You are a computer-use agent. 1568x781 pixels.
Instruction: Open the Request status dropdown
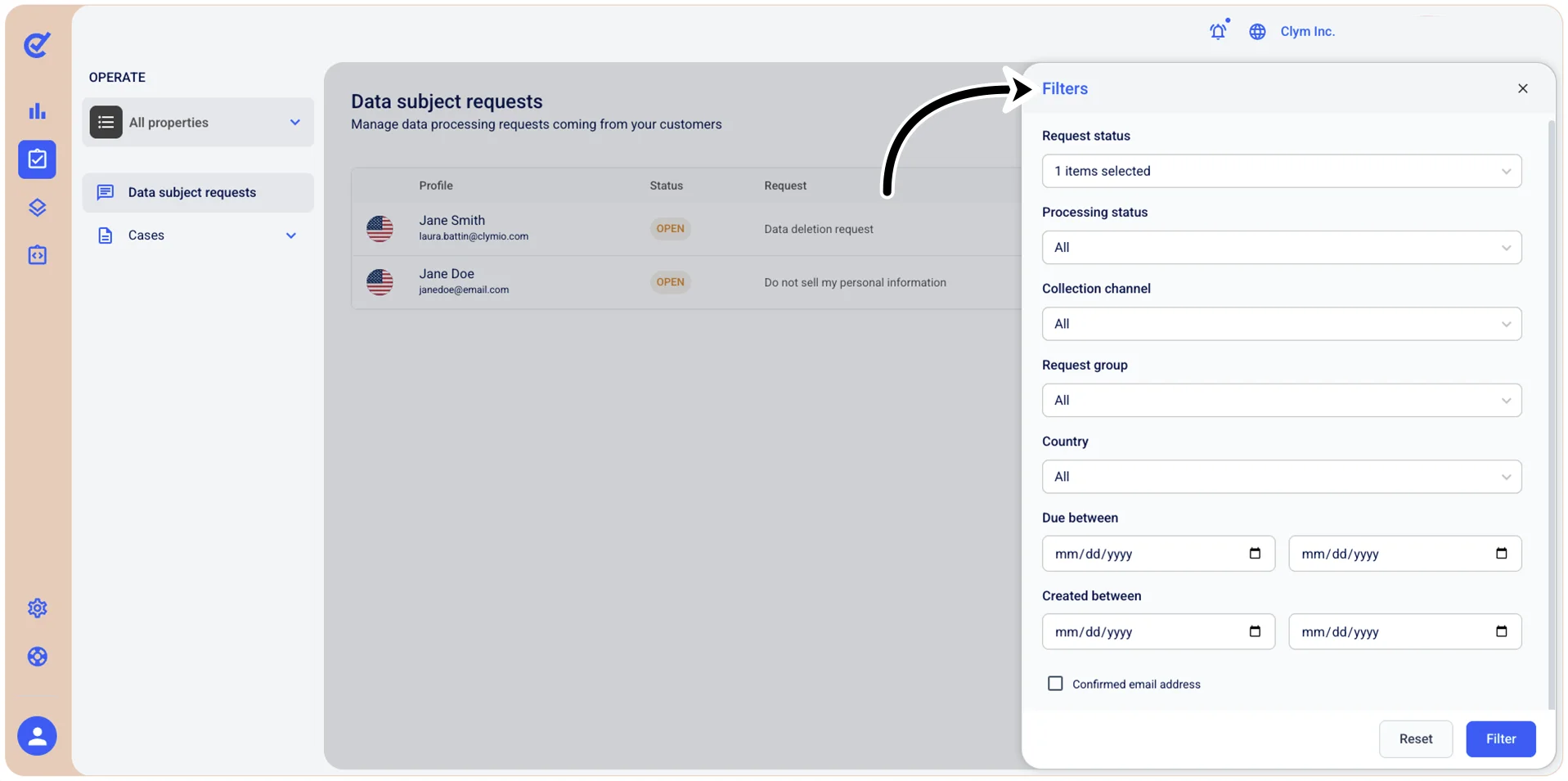coord(1281,171)
